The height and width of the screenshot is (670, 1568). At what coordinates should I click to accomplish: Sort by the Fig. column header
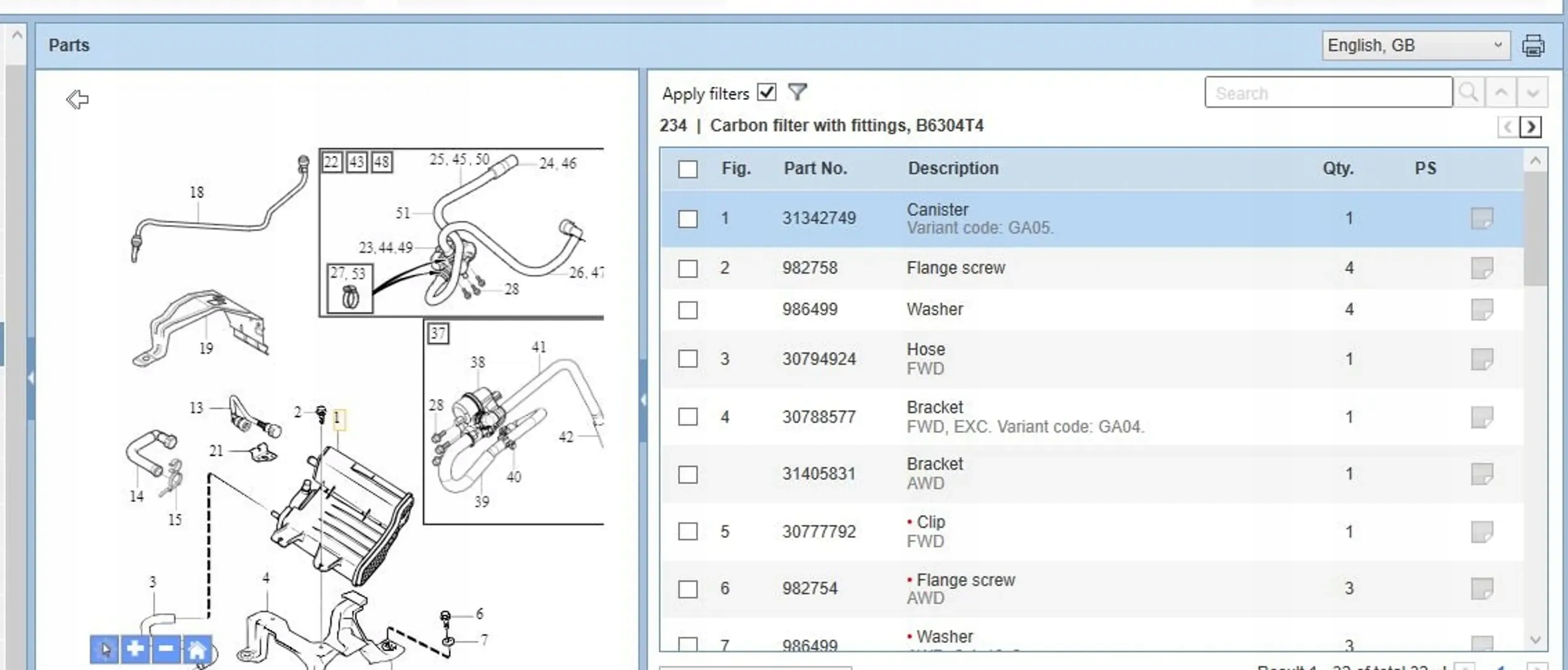736,168
